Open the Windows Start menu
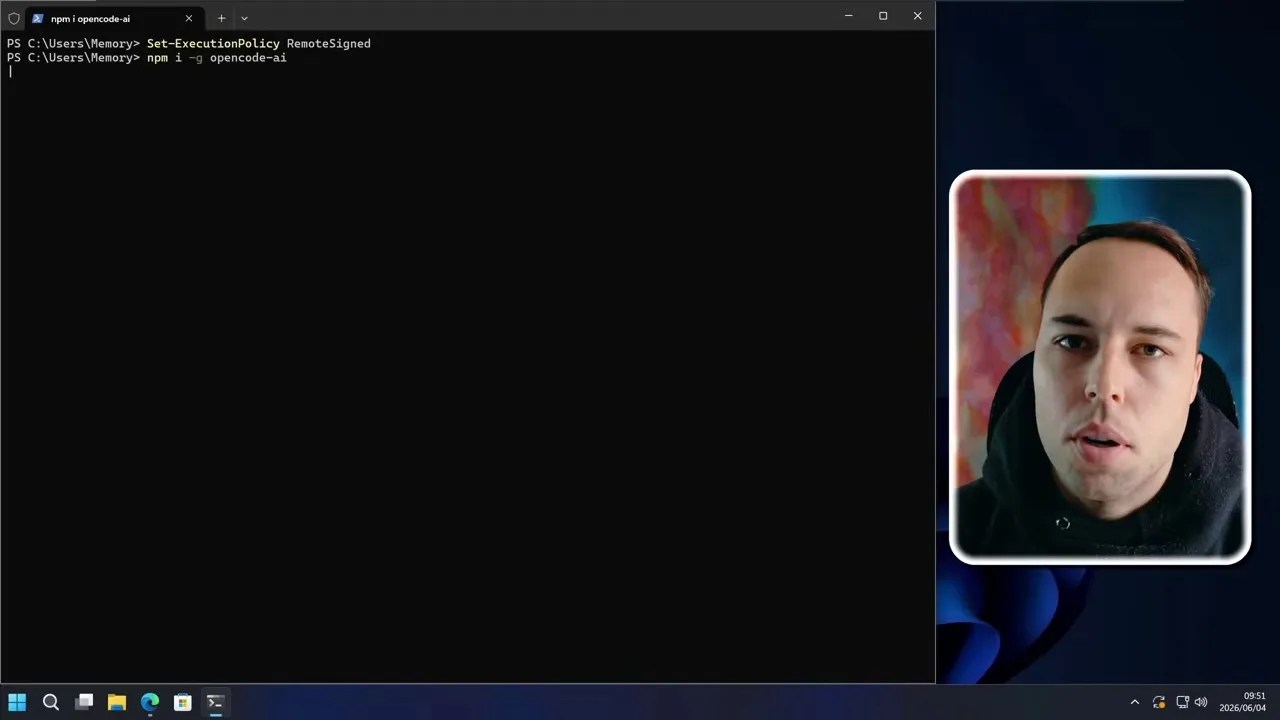1280x720 pixels. click(x=17, y=702)
